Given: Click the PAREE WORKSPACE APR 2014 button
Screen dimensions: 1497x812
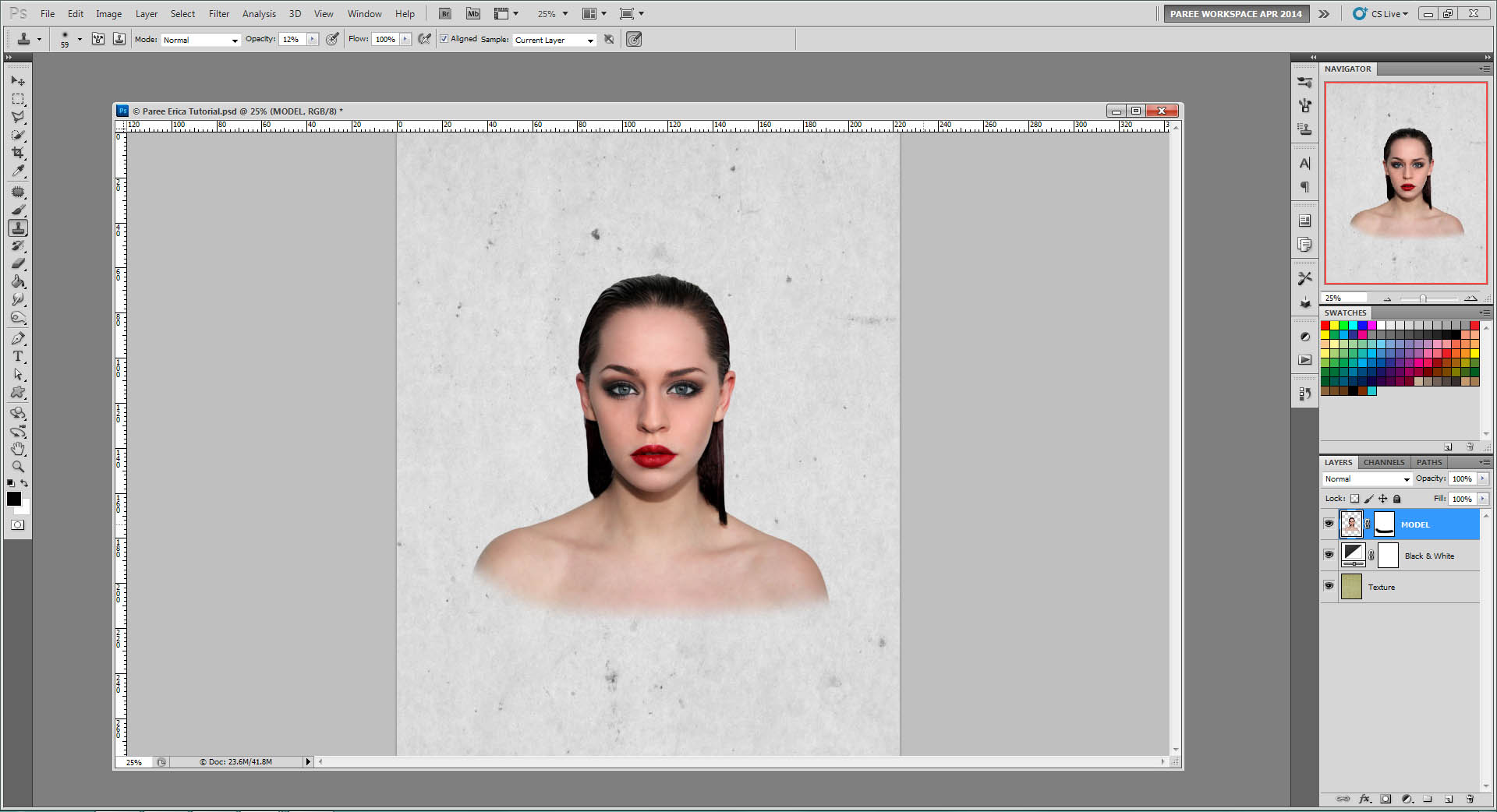Looking at the screenshot, I should pyautogui.click(x=1235, y=13).
